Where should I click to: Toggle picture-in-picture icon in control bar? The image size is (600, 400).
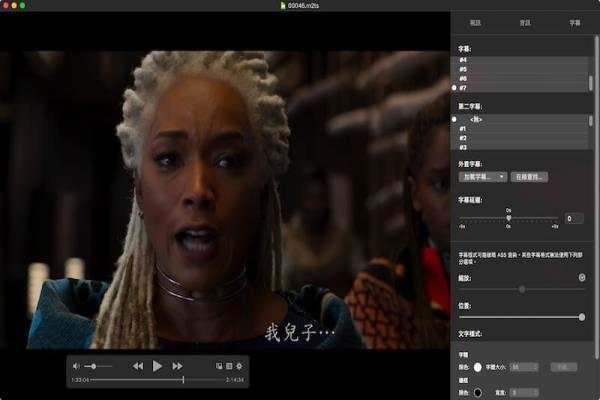coord(219,366)
